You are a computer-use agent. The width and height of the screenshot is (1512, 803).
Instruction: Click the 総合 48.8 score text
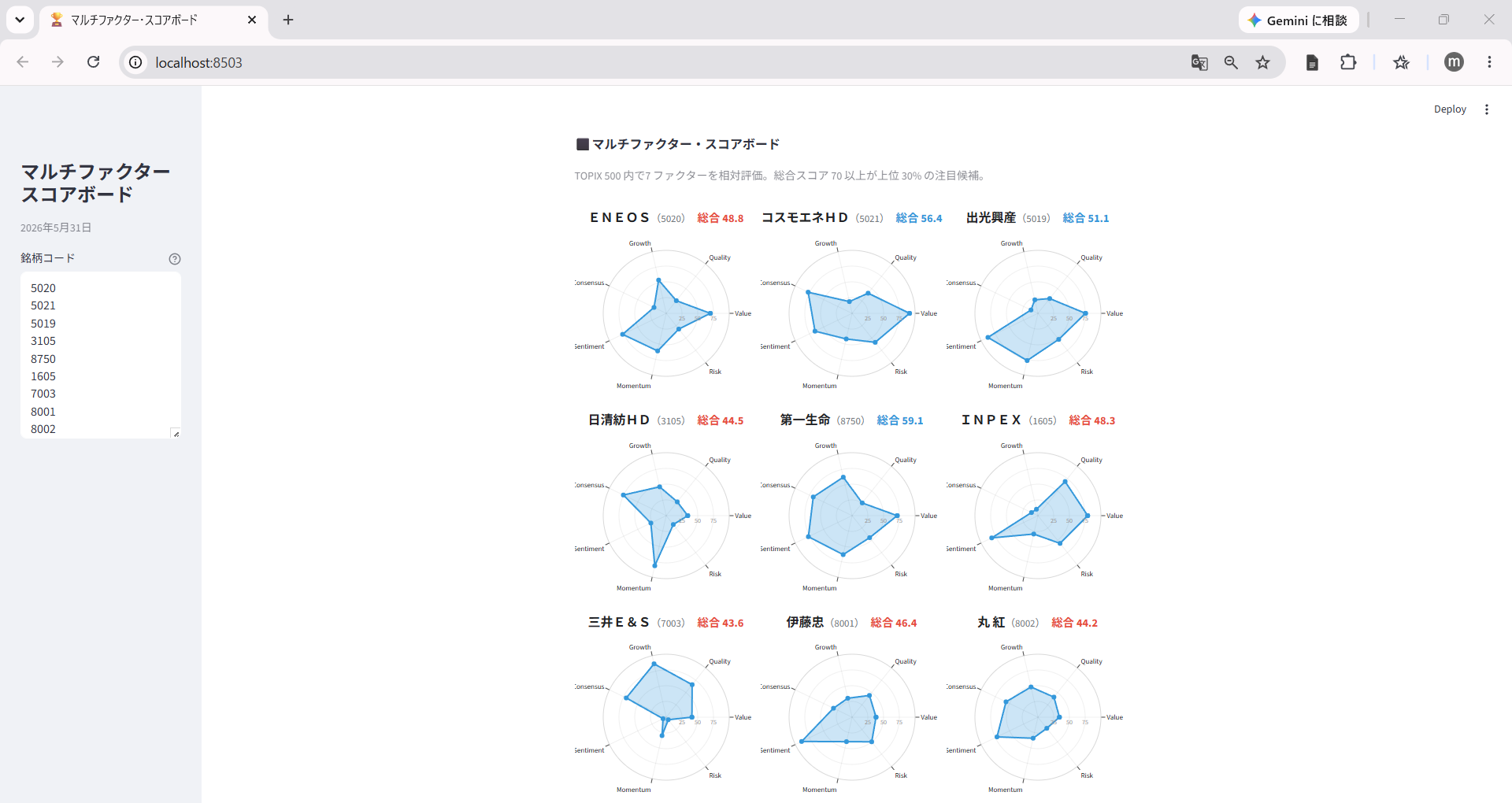[x=721, y=218]
